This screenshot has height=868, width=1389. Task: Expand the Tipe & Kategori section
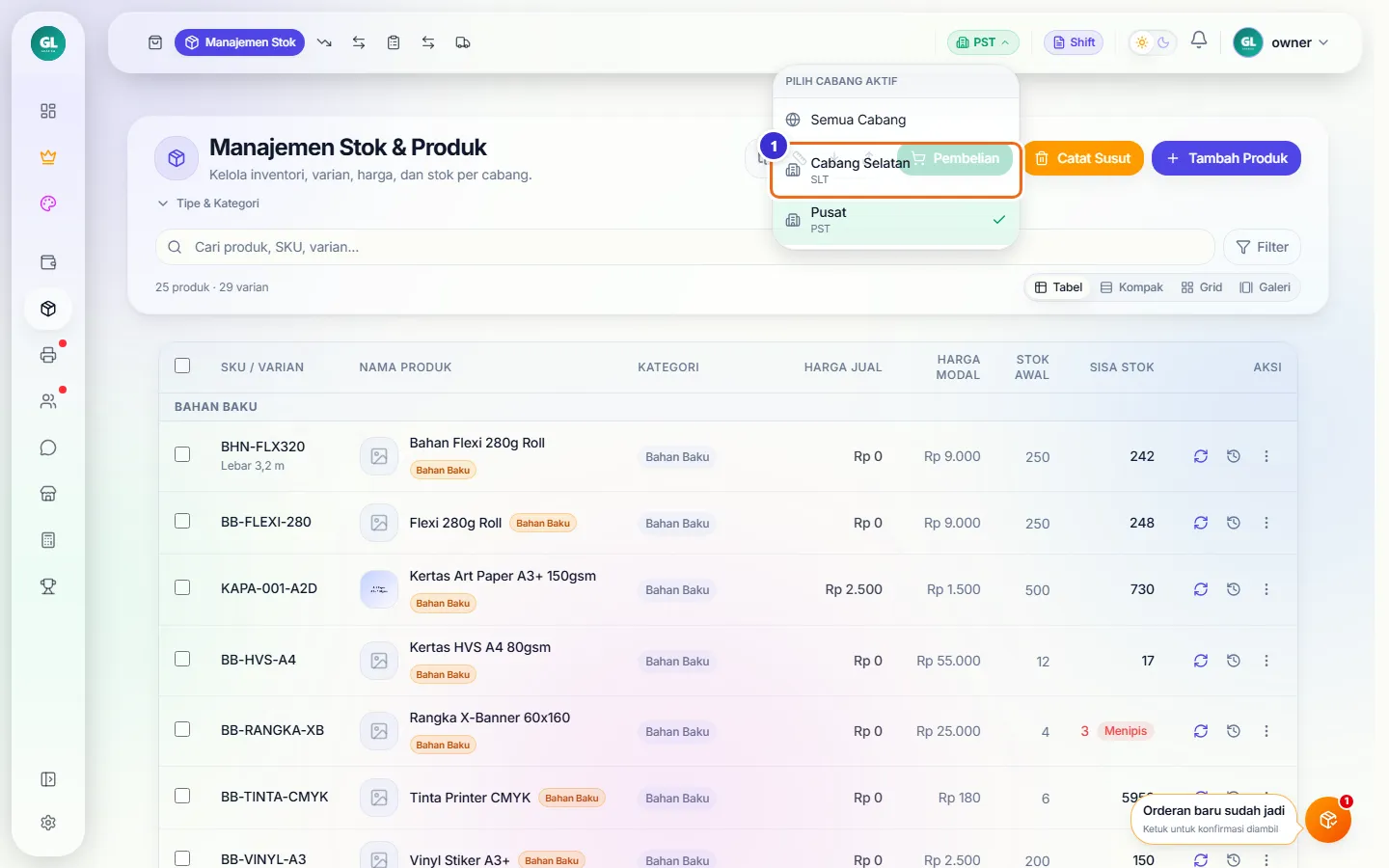click(208, 203)
